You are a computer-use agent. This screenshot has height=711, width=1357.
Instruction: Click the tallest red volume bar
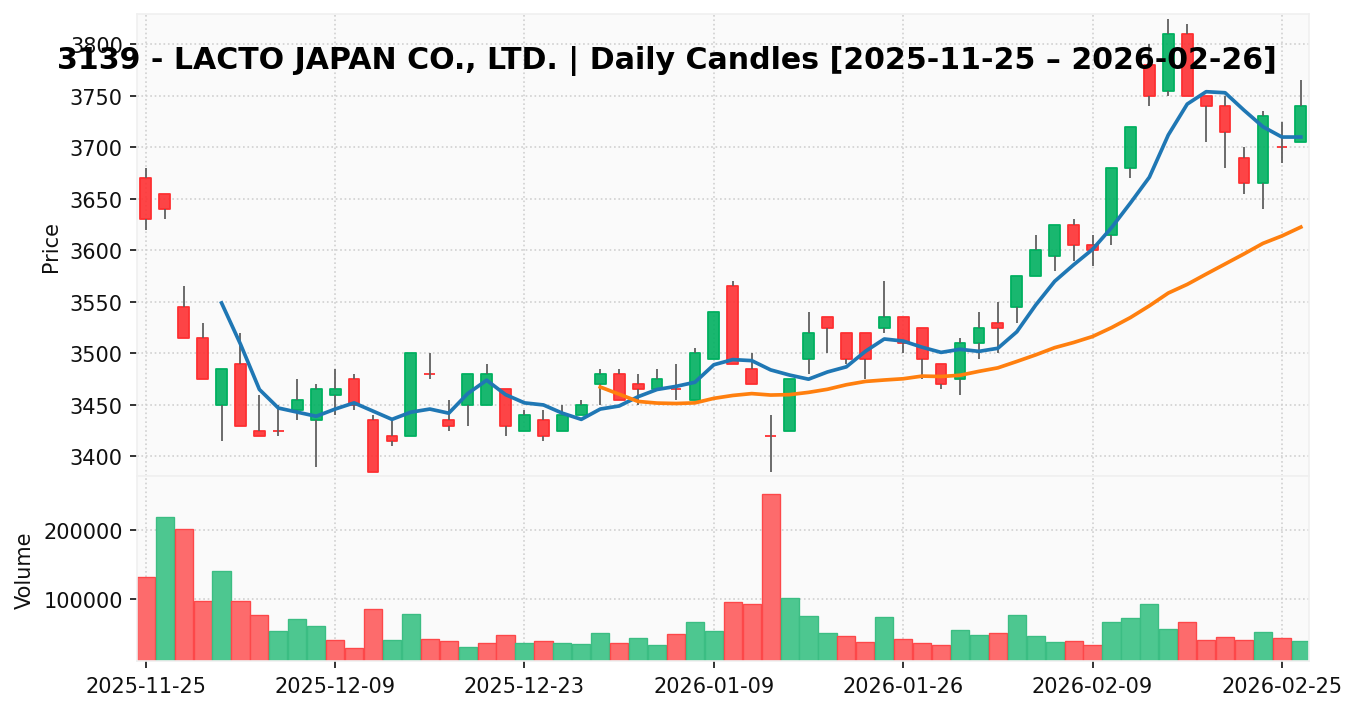(x=771, y=576)
